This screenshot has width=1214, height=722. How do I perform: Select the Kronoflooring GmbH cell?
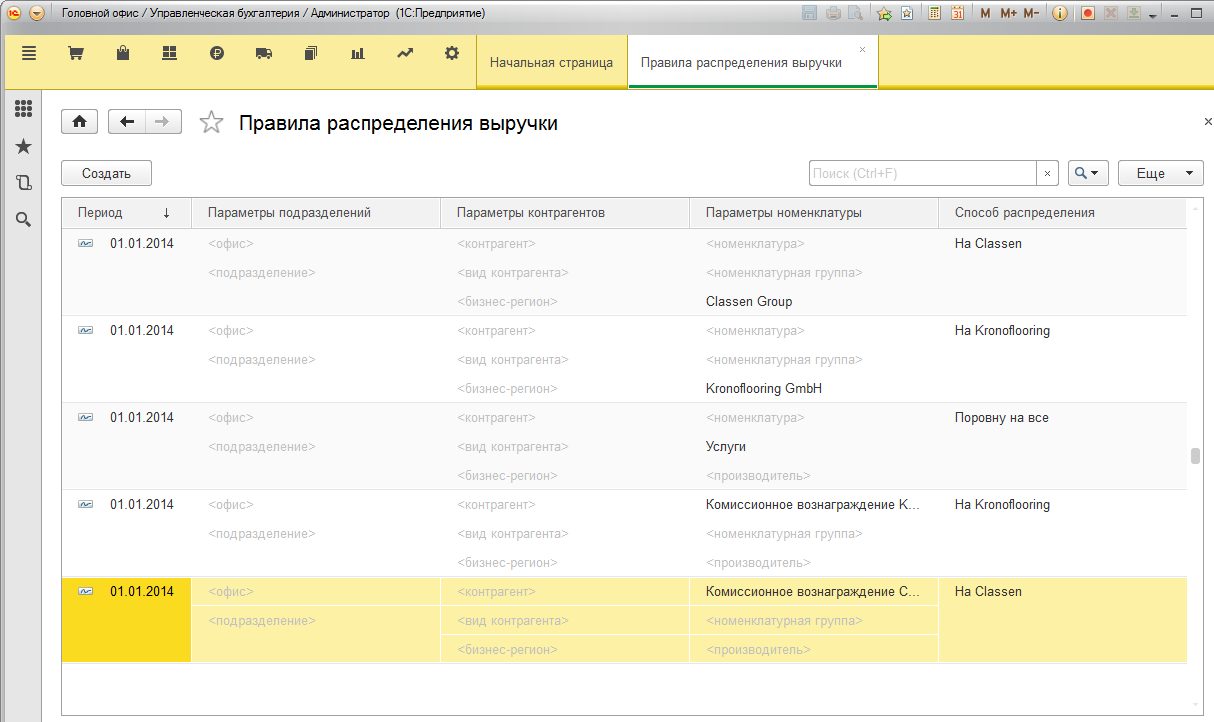pos(814,388)
